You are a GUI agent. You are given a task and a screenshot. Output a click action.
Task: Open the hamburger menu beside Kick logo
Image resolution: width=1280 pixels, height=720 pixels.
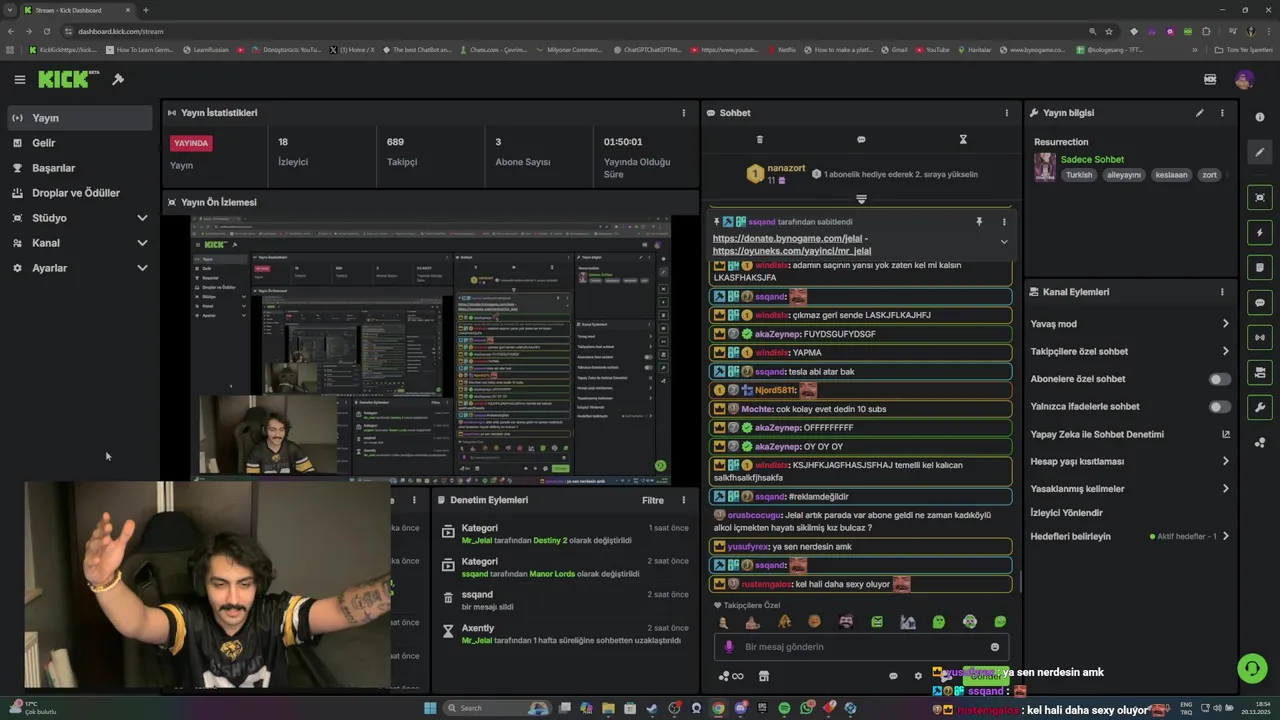pyautogui.click(x=19, y=79)
